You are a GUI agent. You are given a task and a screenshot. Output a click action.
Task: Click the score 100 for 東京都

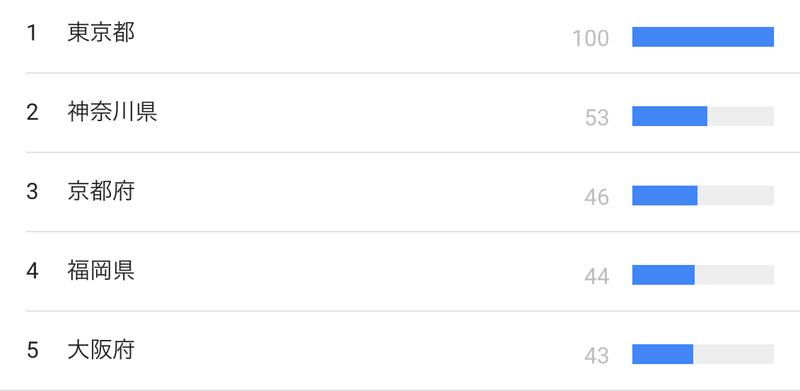click(x=591, y=39)
